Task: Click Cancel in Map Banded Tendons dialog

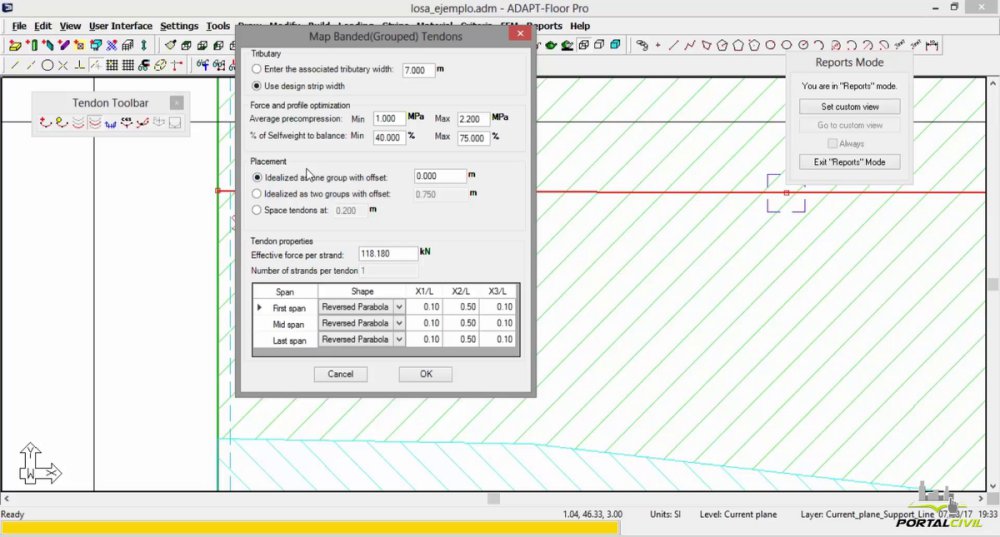Action: click(x=341, y=374)
